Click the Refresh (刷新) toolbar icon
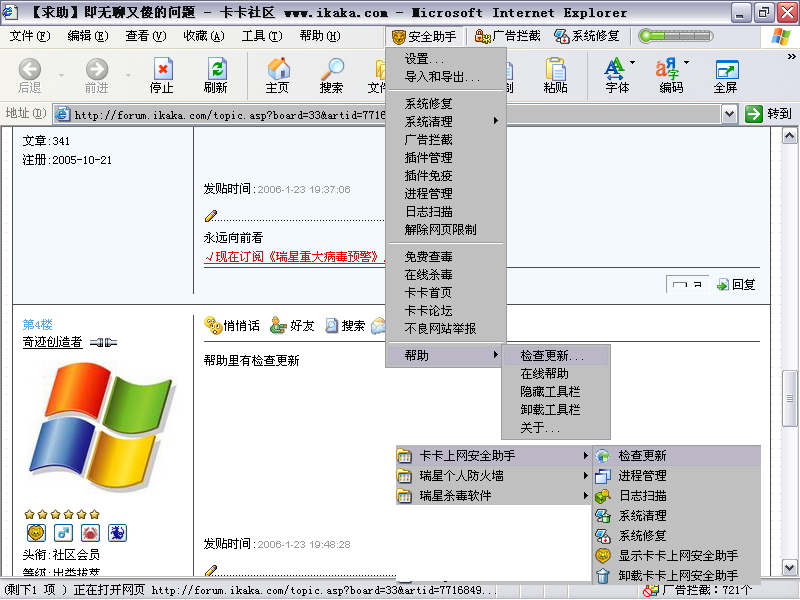 [216, 69]
